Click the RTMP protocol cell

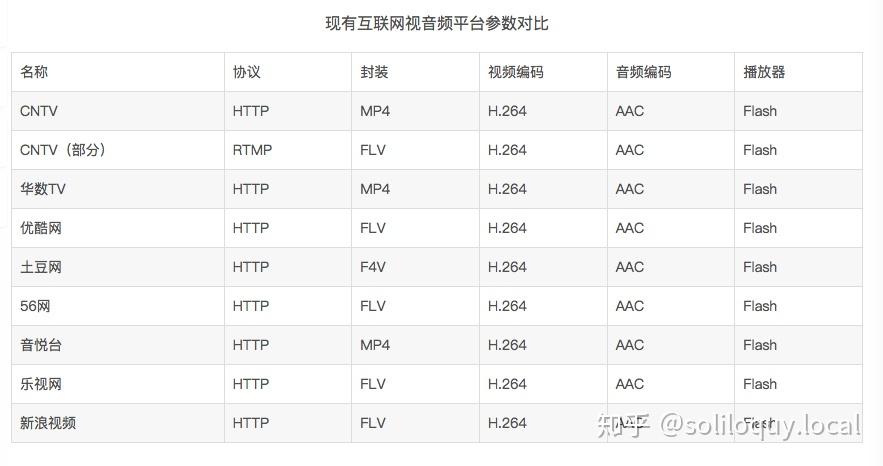click(252, 150)
